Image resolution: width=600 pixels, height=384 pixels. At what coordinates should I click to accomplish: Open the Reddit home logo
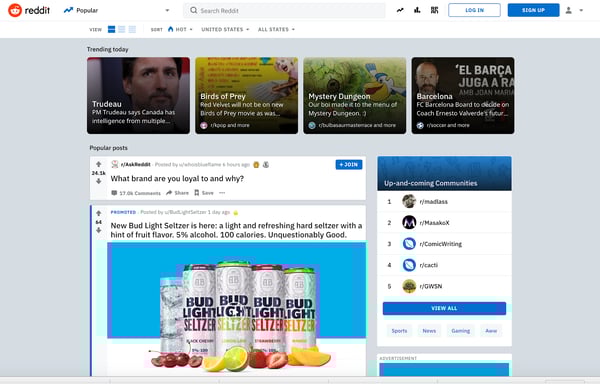coord(29,10)
